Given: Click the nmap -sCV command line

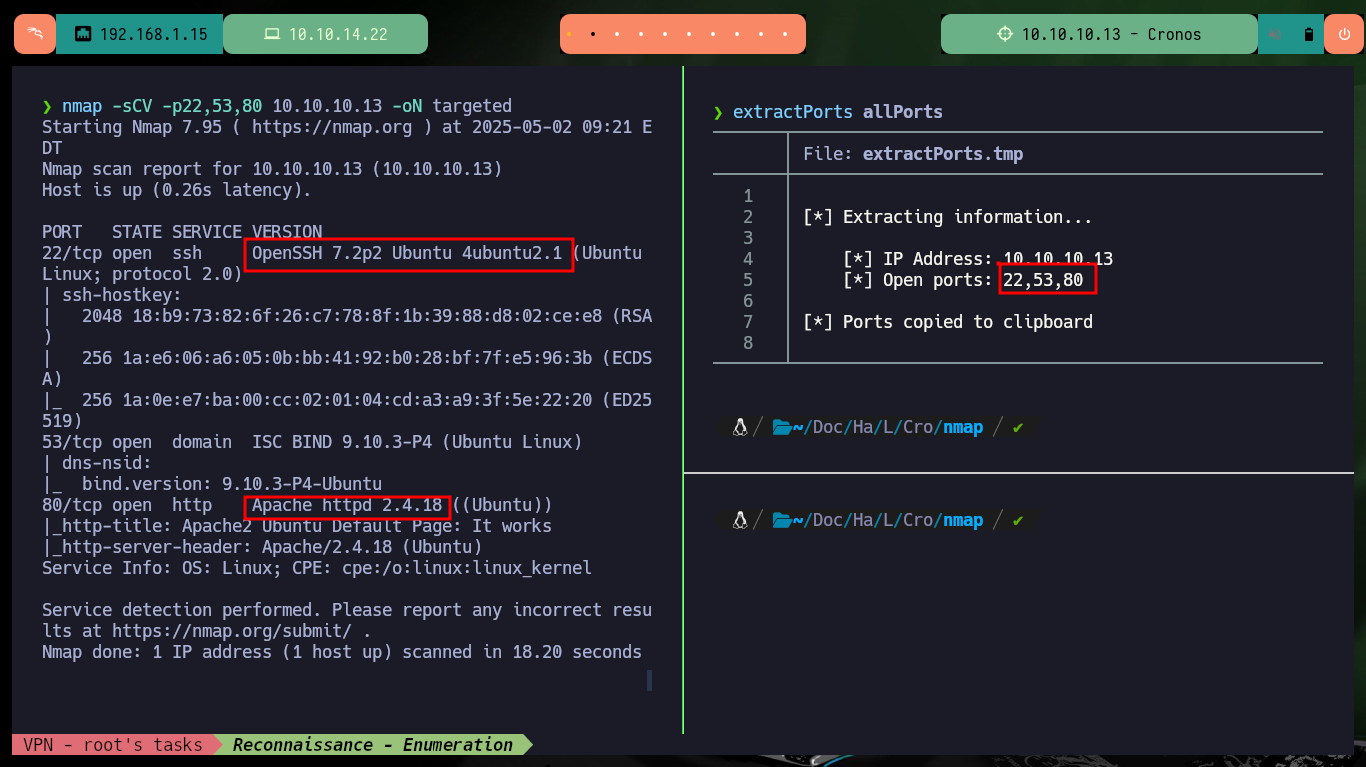Looking at the screenshot, I should tap(277, 106).
